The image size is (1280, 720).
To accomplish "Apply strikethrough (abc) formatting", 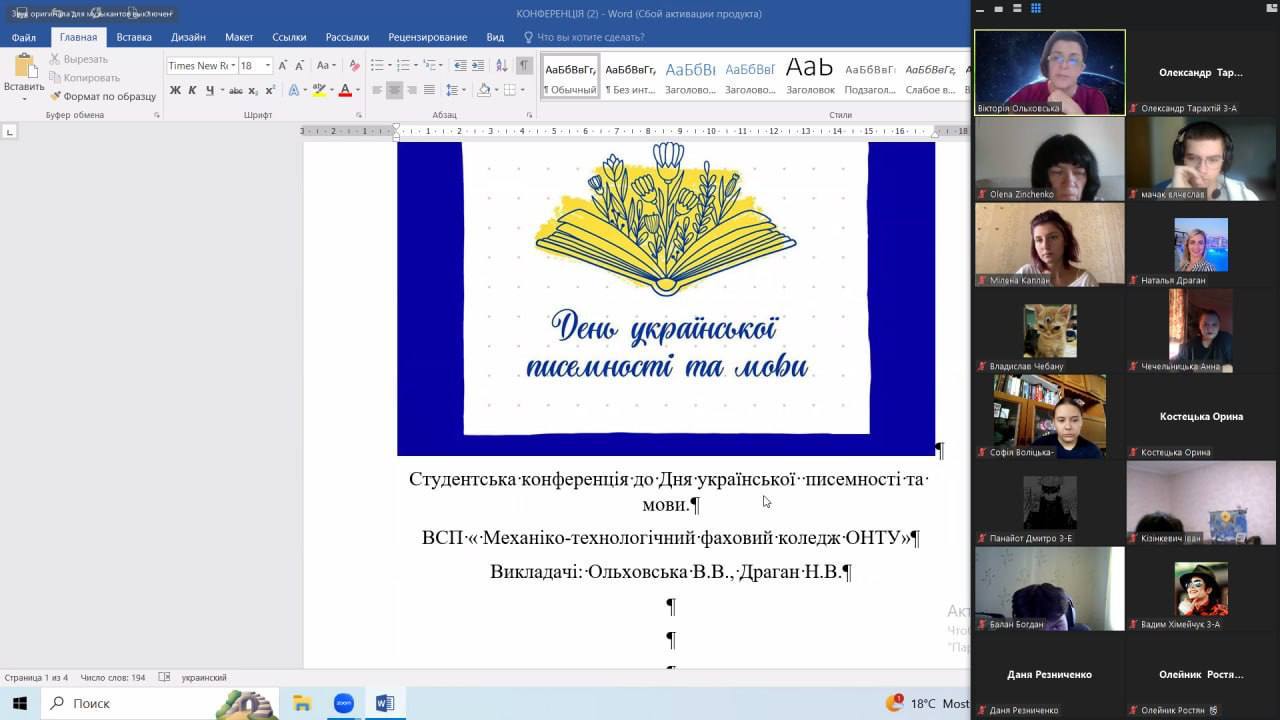I will pyautogui.click(x=236, y=90).
